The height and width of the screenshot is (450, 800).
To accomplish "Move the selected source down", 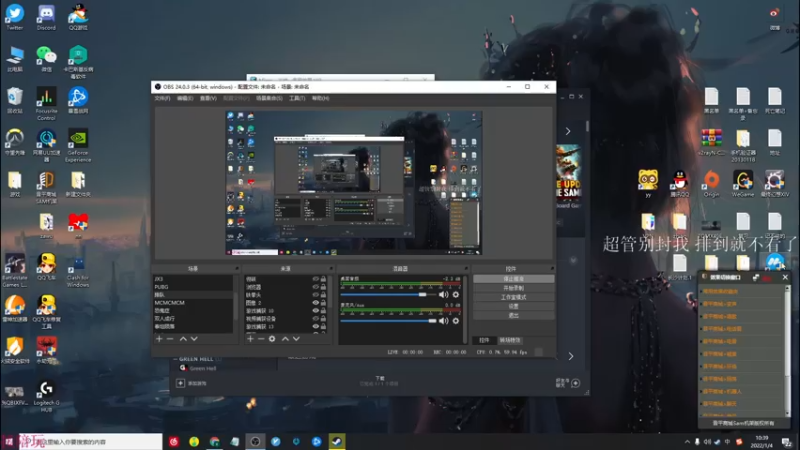I will click(296, 339).
